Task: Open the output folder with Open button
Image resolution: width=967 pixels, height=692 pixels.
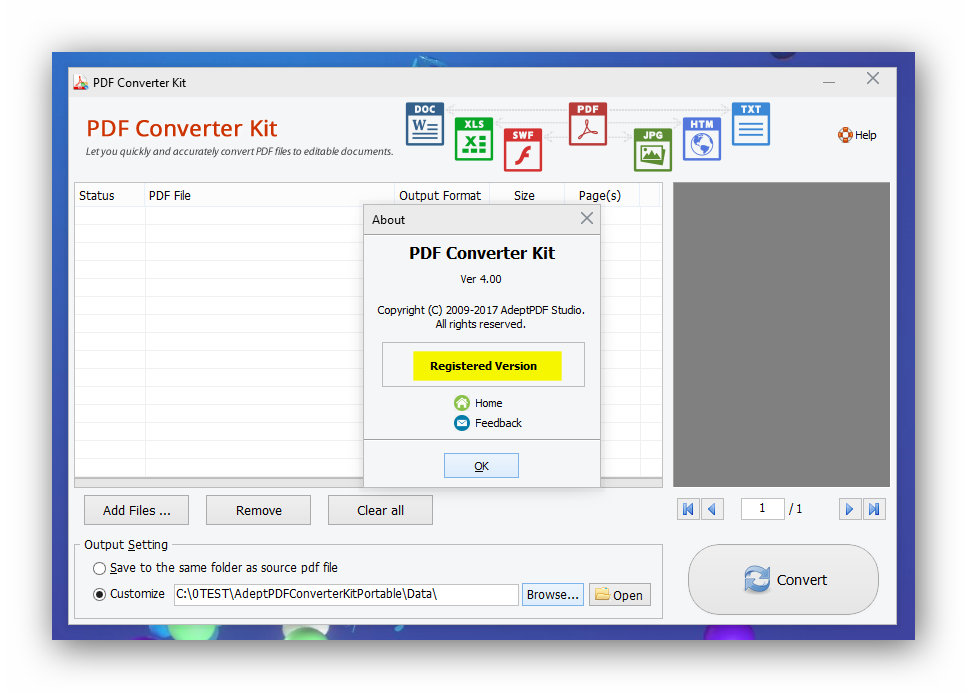Action: click(620, 595)
